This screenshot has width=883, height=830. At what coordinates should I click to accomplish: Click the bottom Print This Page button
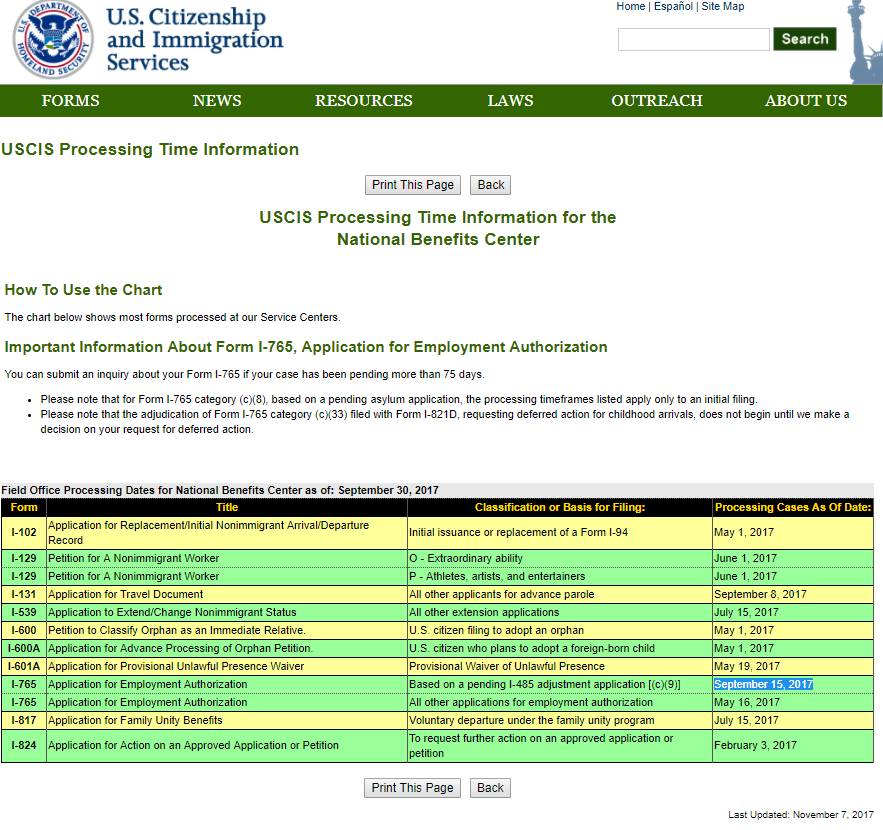(412, 788)
